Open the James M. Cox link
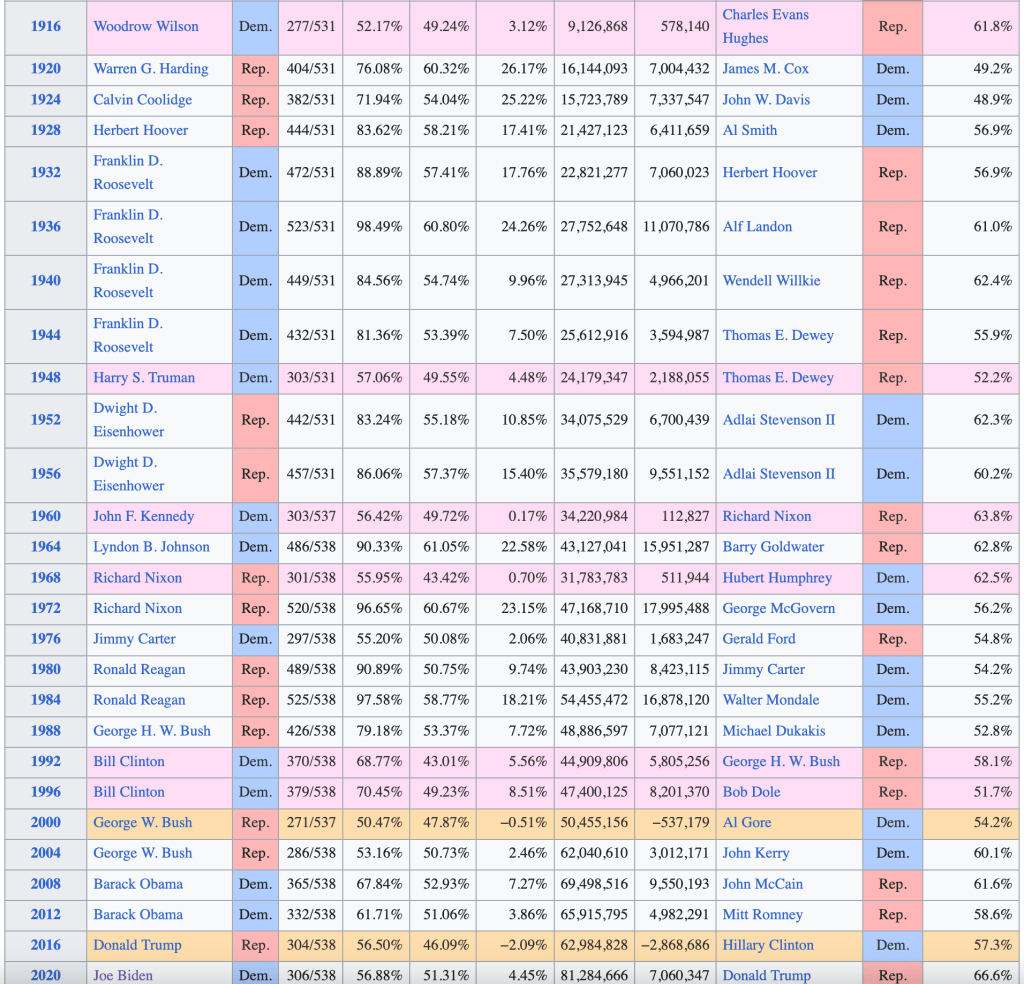The height and width of the screenshot is (984, 1024). (765, 69)
